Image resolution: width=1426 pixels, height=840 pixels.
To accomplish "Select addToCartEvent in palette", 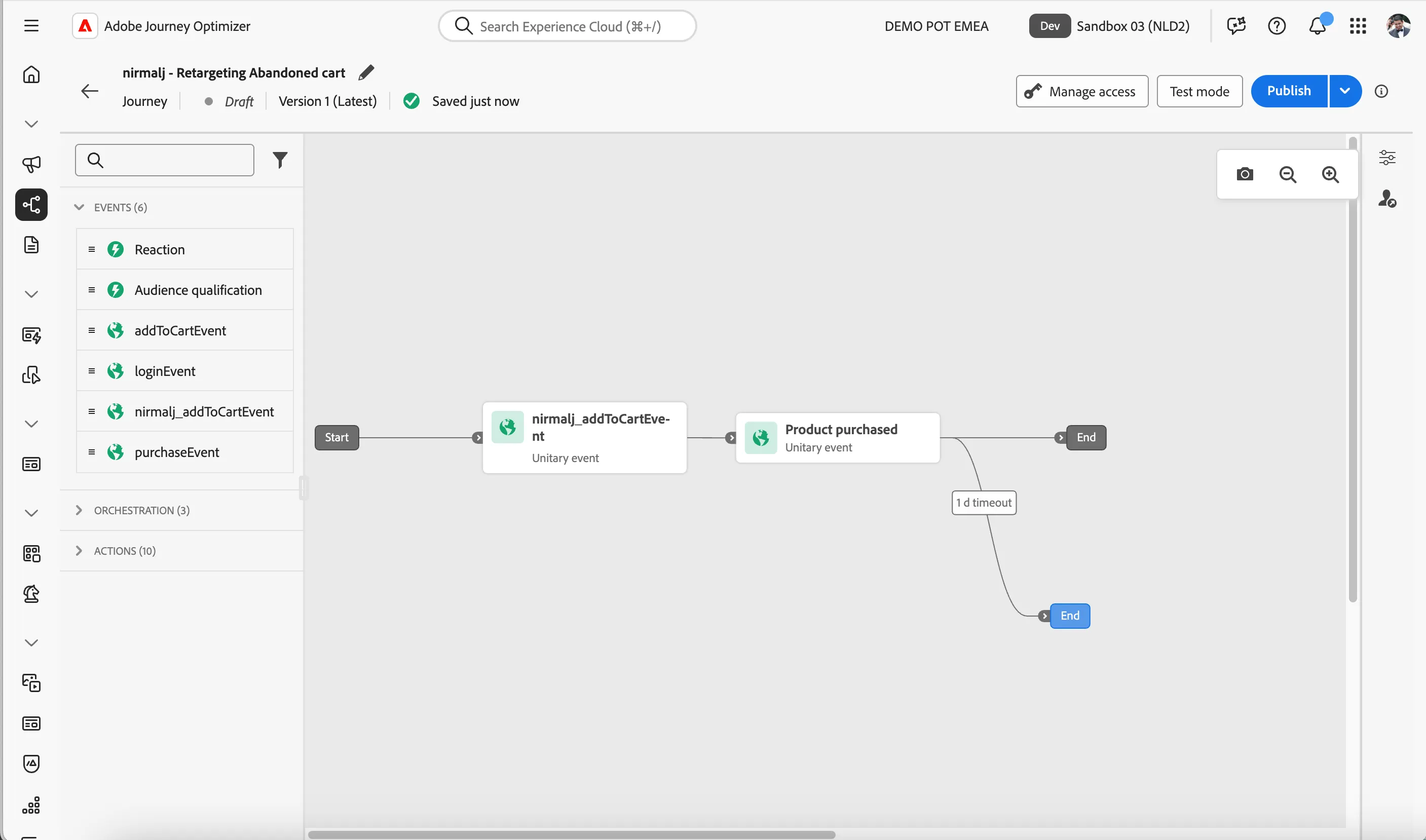I will coord(184,330).
